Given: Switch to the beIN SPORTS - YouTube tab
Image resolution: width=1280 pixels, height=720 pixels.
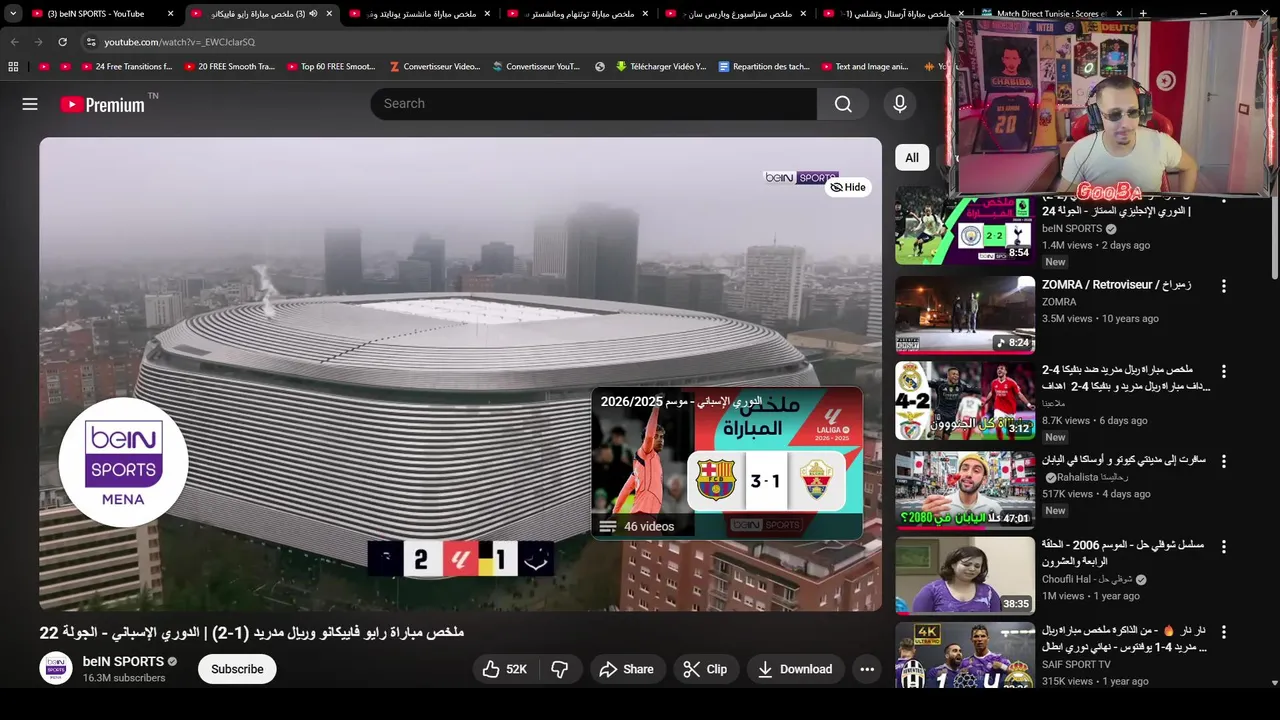Looking at the screenshot, I should 95,14.
